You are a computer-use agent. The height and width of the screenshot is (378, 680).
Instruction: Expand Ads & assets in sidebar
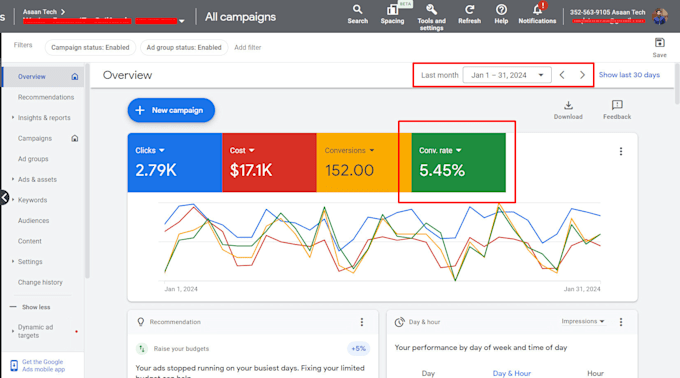(x=13, y=179)
